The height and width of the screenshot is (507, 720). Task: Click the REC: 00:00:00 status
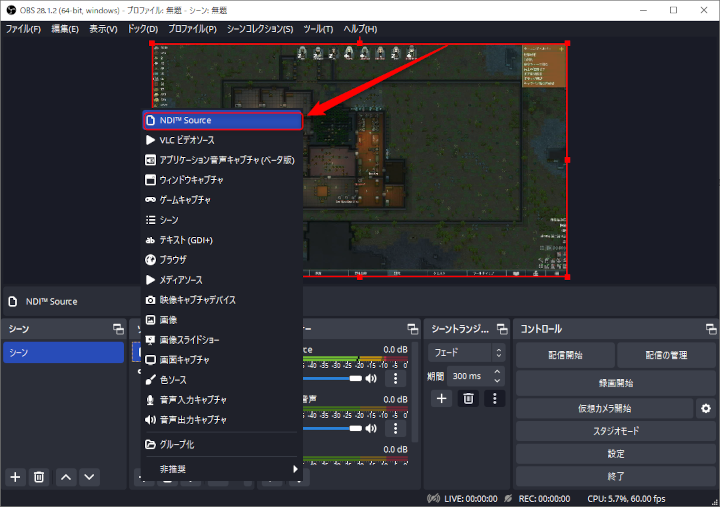[x=544, y=499]
